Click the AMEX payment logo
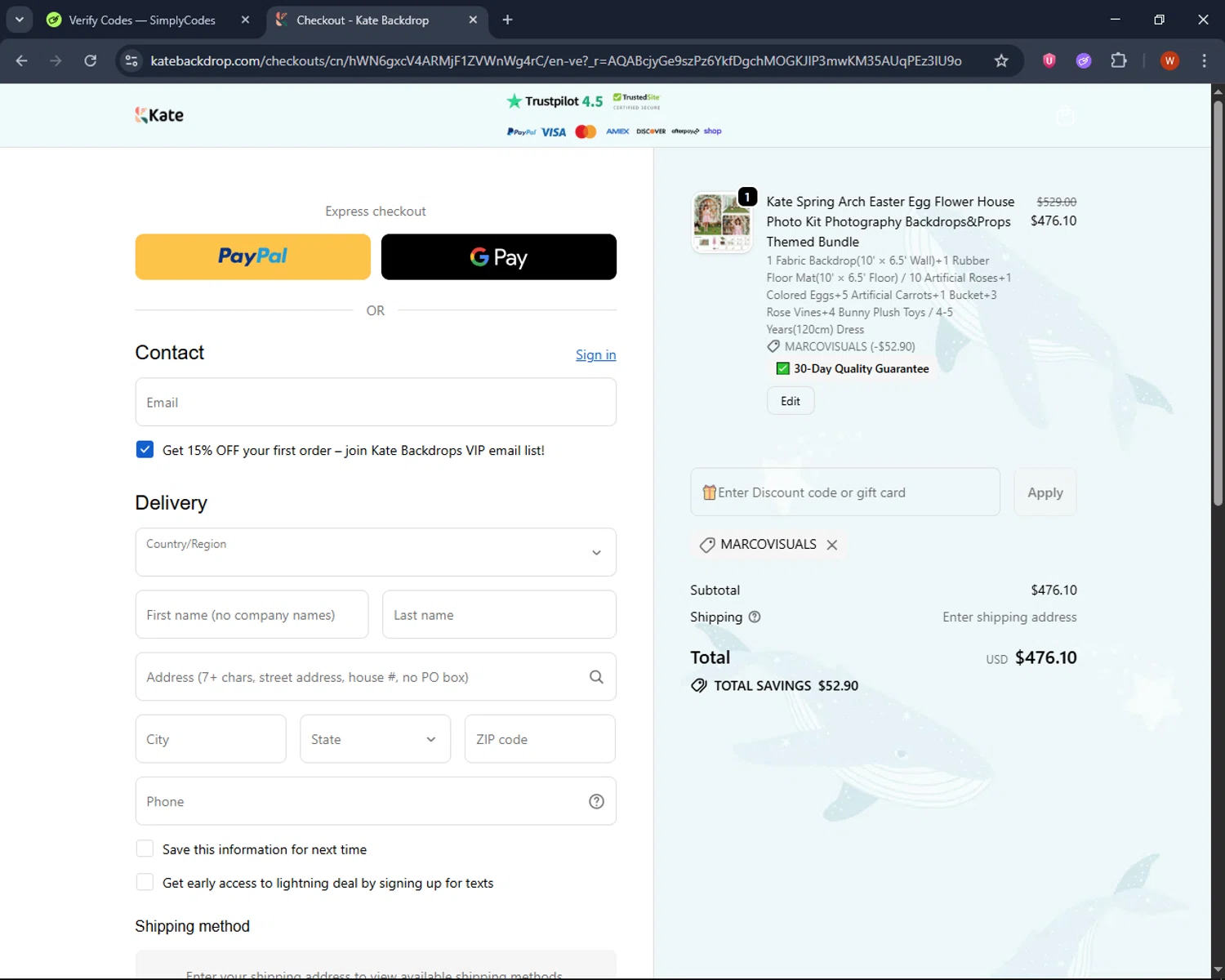 617,131
